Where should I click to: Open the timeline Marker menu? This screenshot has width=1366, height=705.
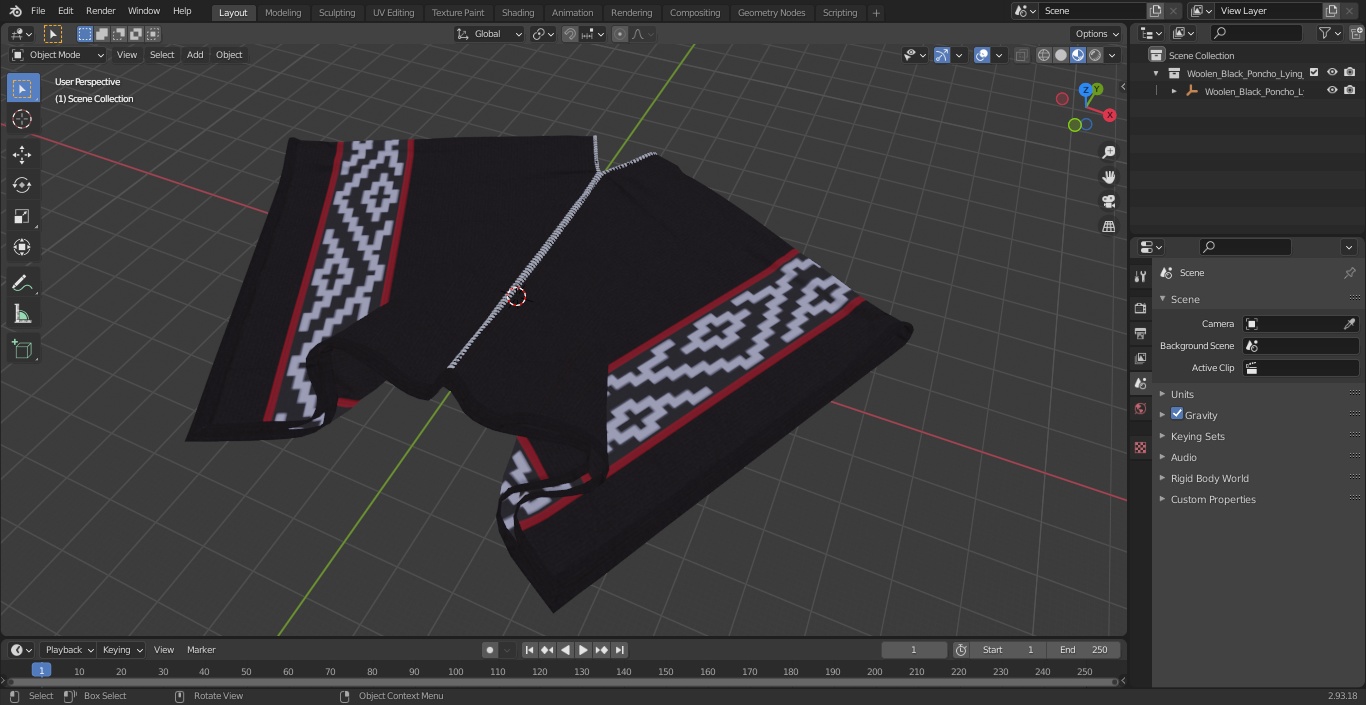click(201, 650)
